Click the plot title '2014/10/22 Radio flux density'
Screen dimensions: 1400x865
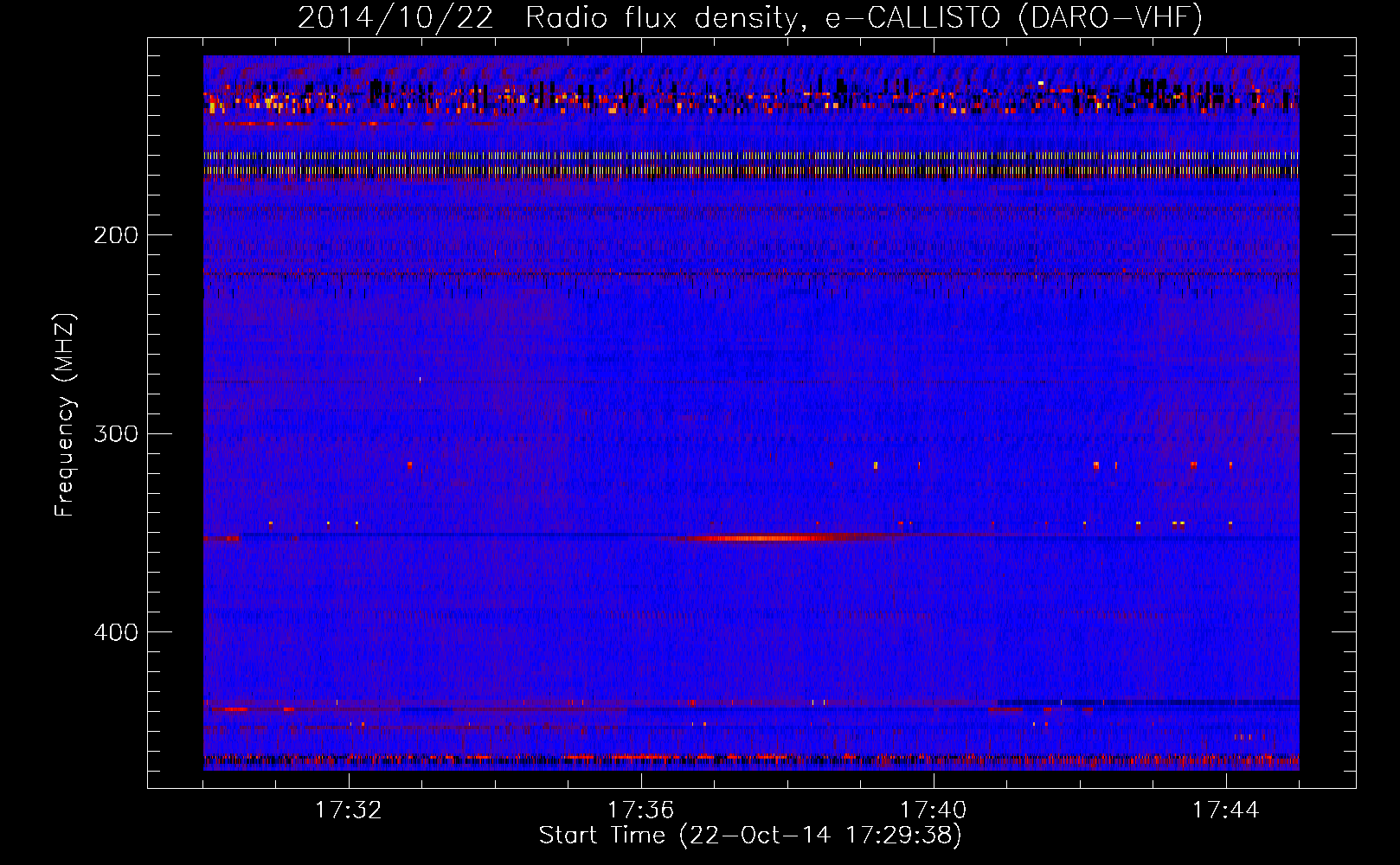tap(750, 18)
